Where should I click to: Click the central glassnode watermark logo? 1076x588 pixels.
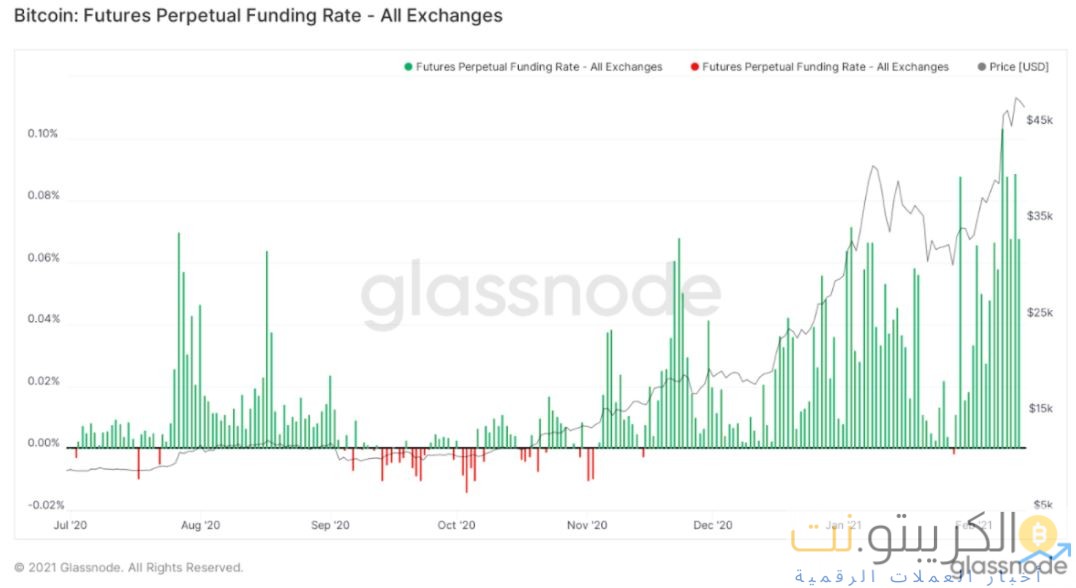[x=540, y=290]
